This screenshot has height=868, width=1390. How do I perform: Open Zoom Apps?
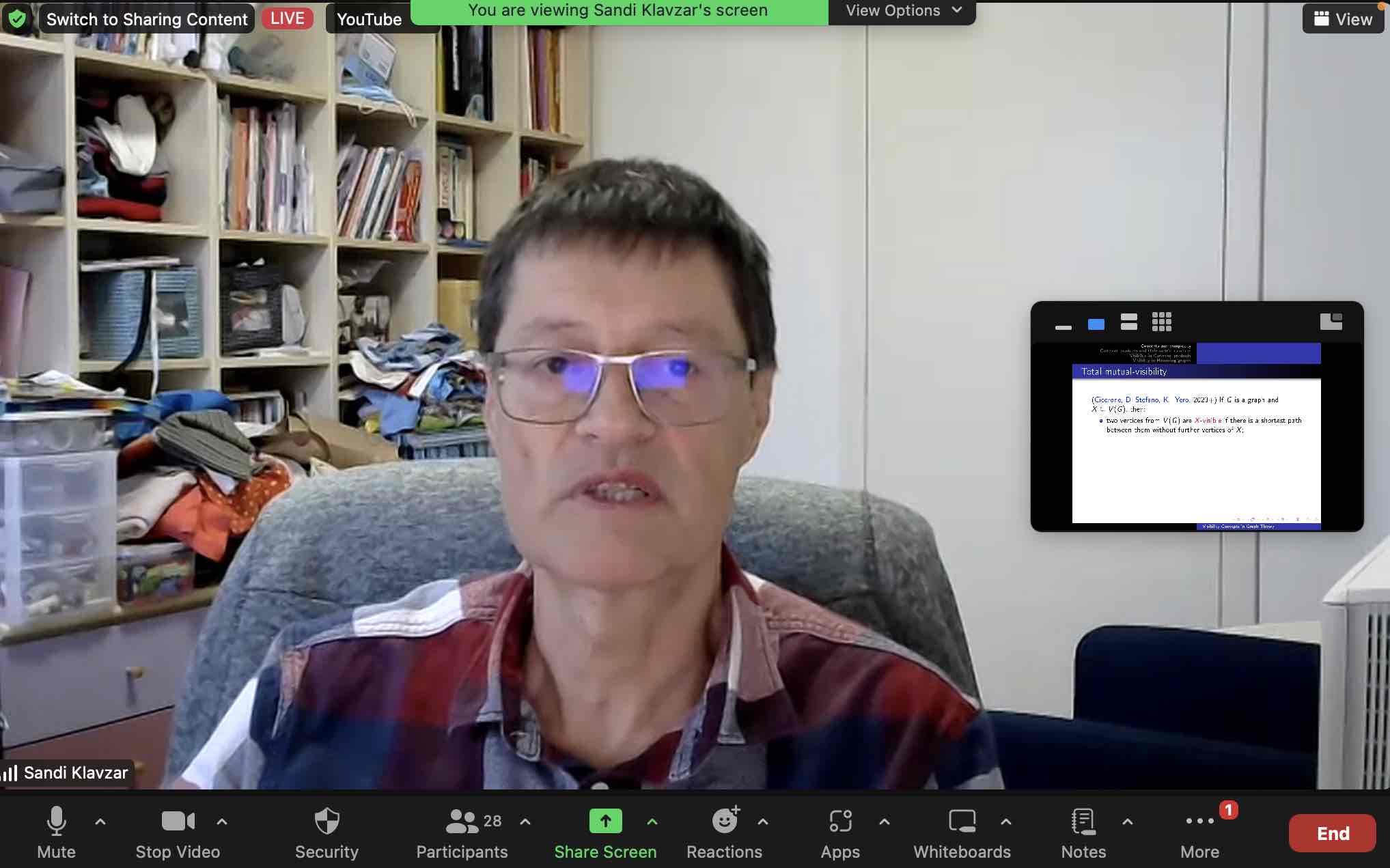click(840, 830)
